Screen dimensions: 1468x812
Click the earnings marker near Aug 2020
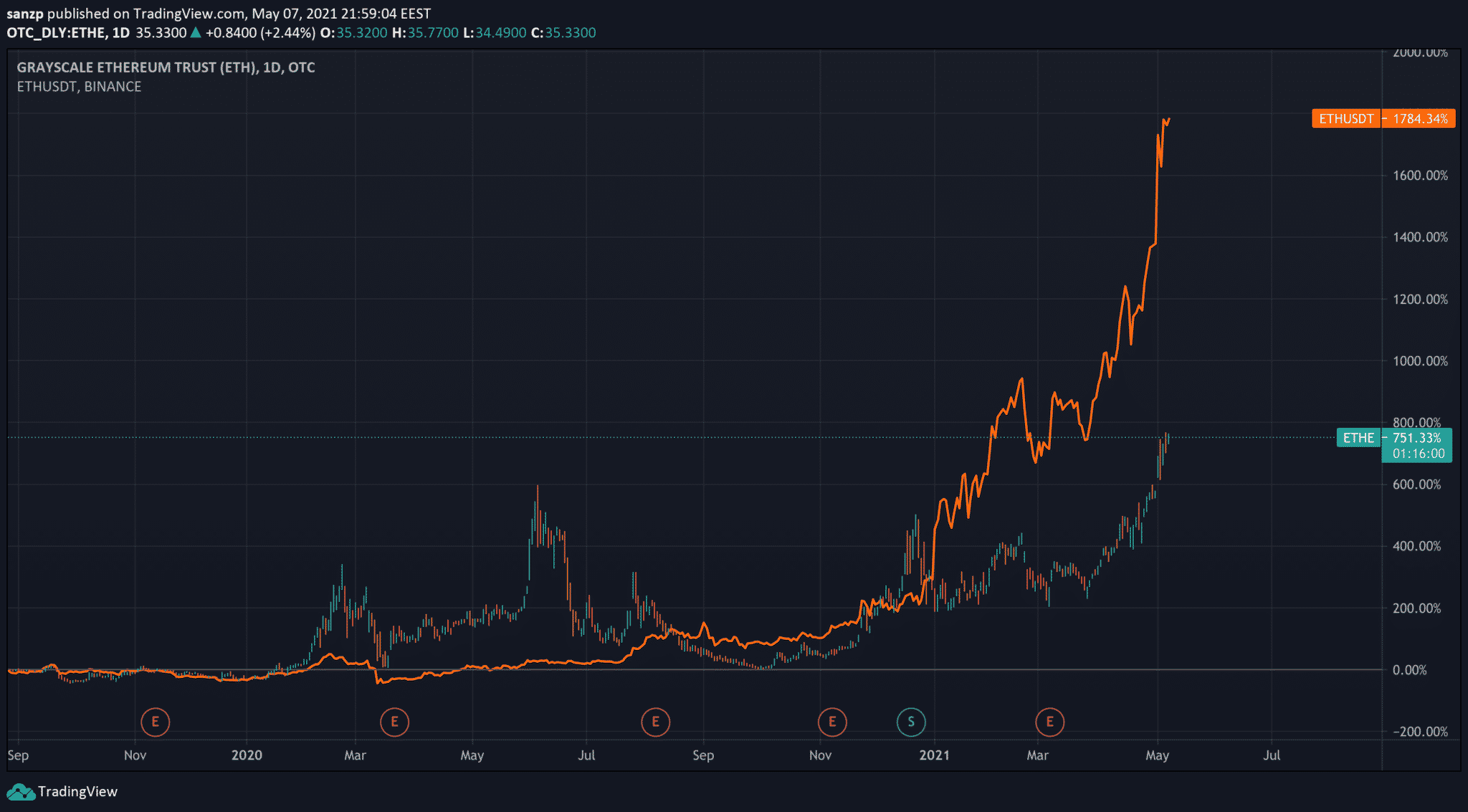click(x=655, y=722)
